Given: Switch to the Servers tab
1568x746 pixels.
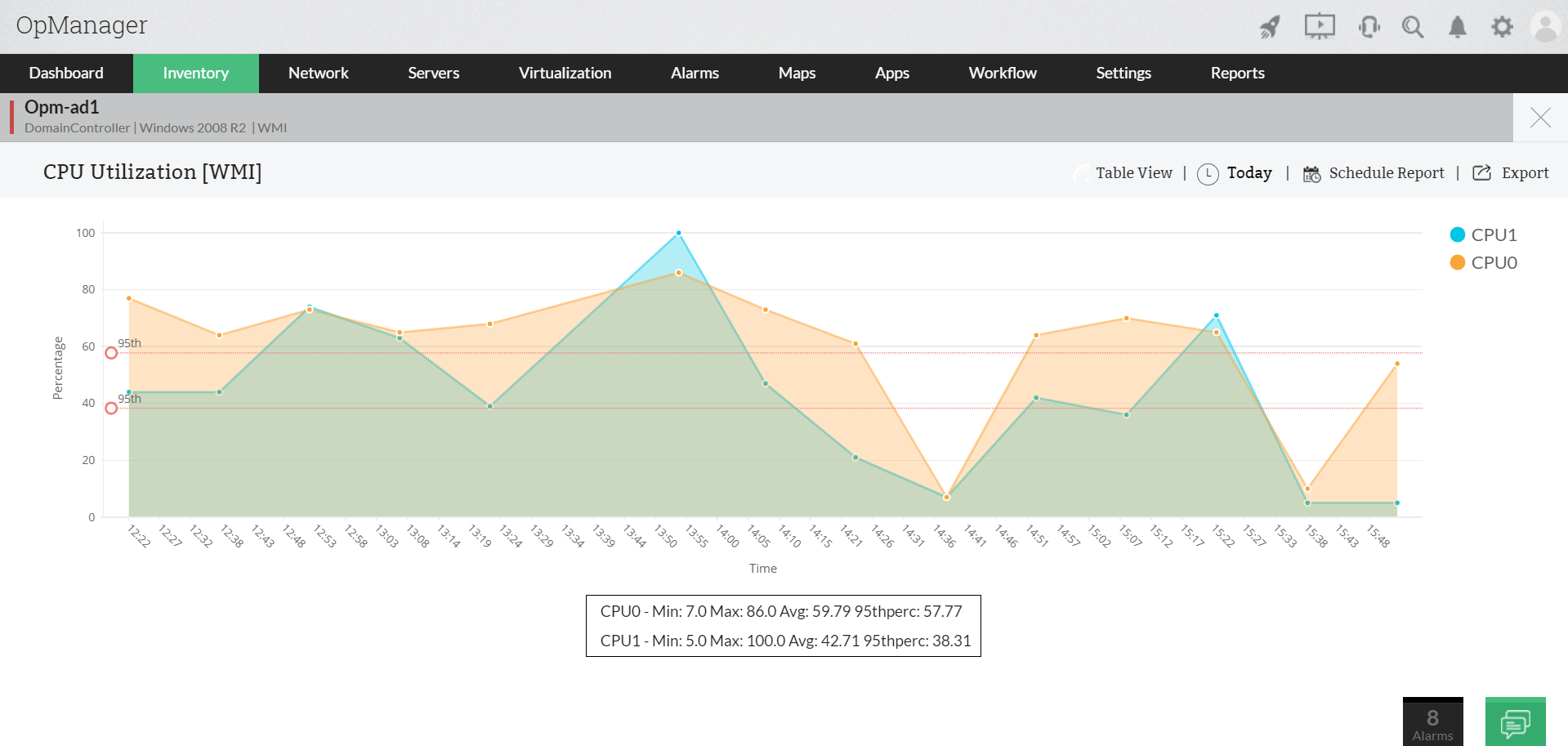Looking at the screenshot, I should [x=434, y=74].
